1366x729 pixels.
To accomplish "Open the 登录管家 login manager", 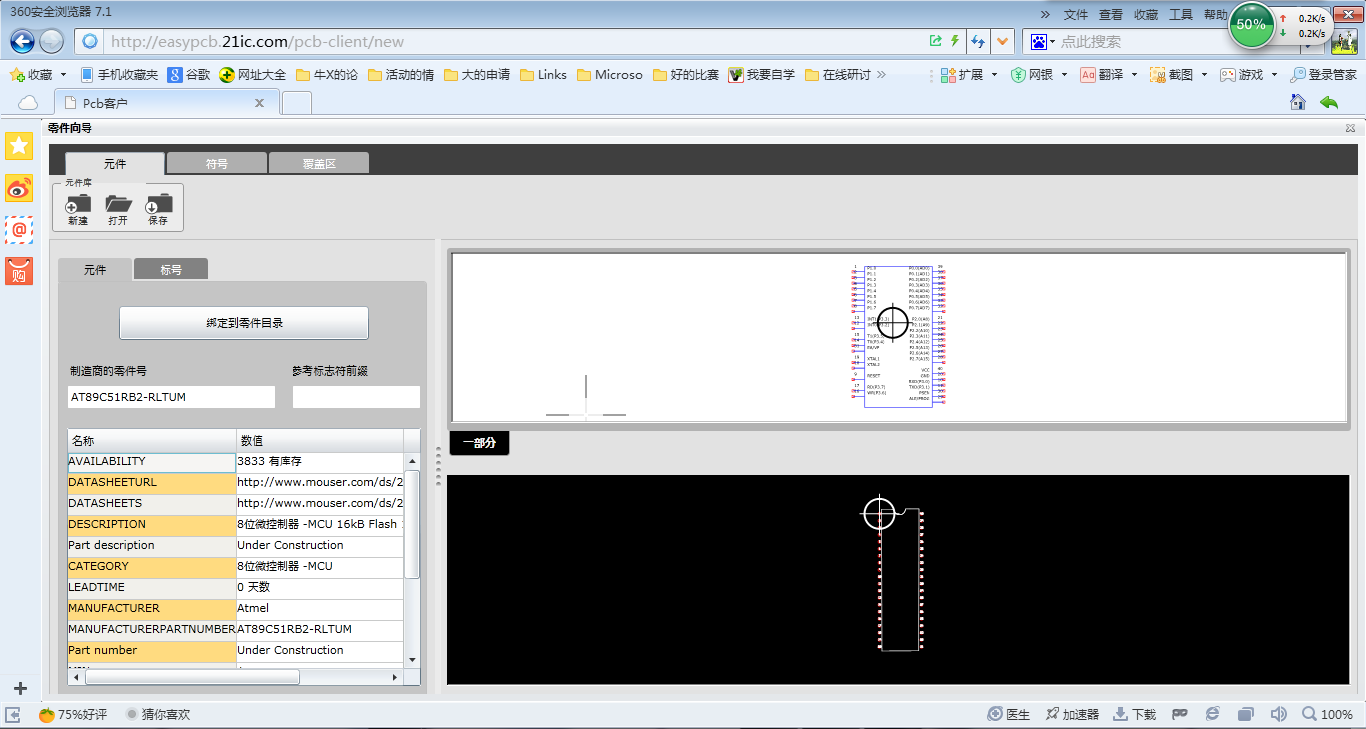I will [1323, 75].
